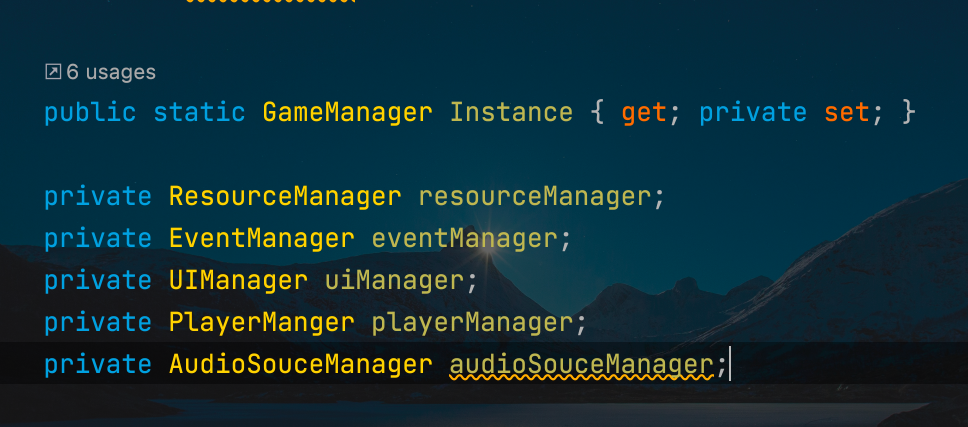
Task: Click the eventManager field name
Action: [x=465, y=239]
